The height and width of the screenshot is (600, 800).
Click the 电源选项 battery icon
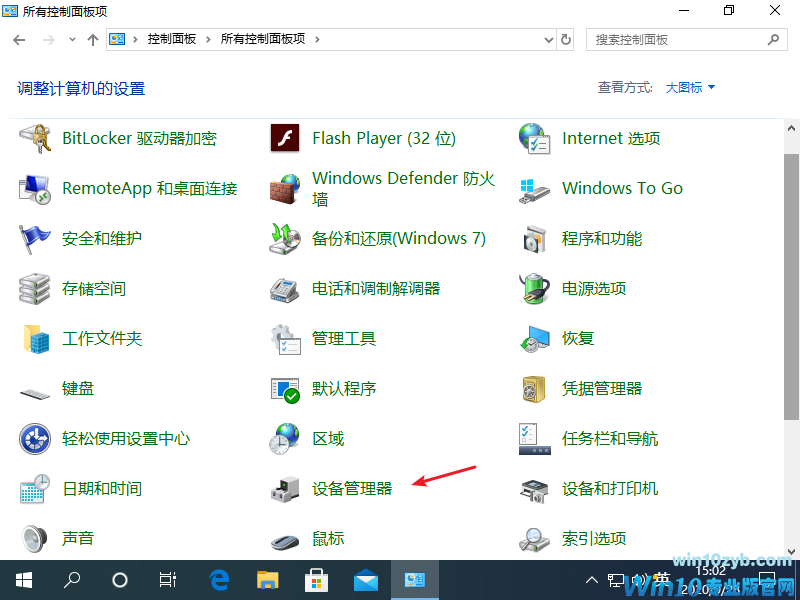(x=535, y=289)
